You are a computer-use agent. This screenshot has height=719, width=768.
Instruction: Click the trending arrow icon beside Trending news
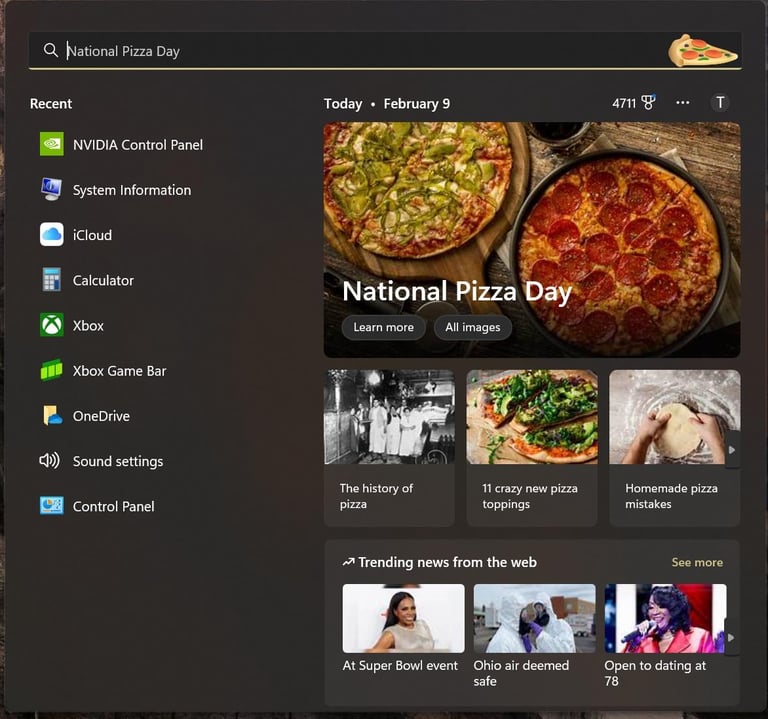pyautogui.click(x=348, y=562)
